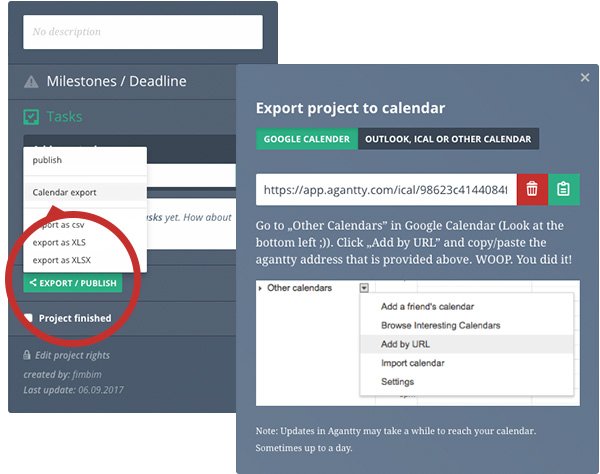Copy the iCal URL with clipboard icon

564,189
